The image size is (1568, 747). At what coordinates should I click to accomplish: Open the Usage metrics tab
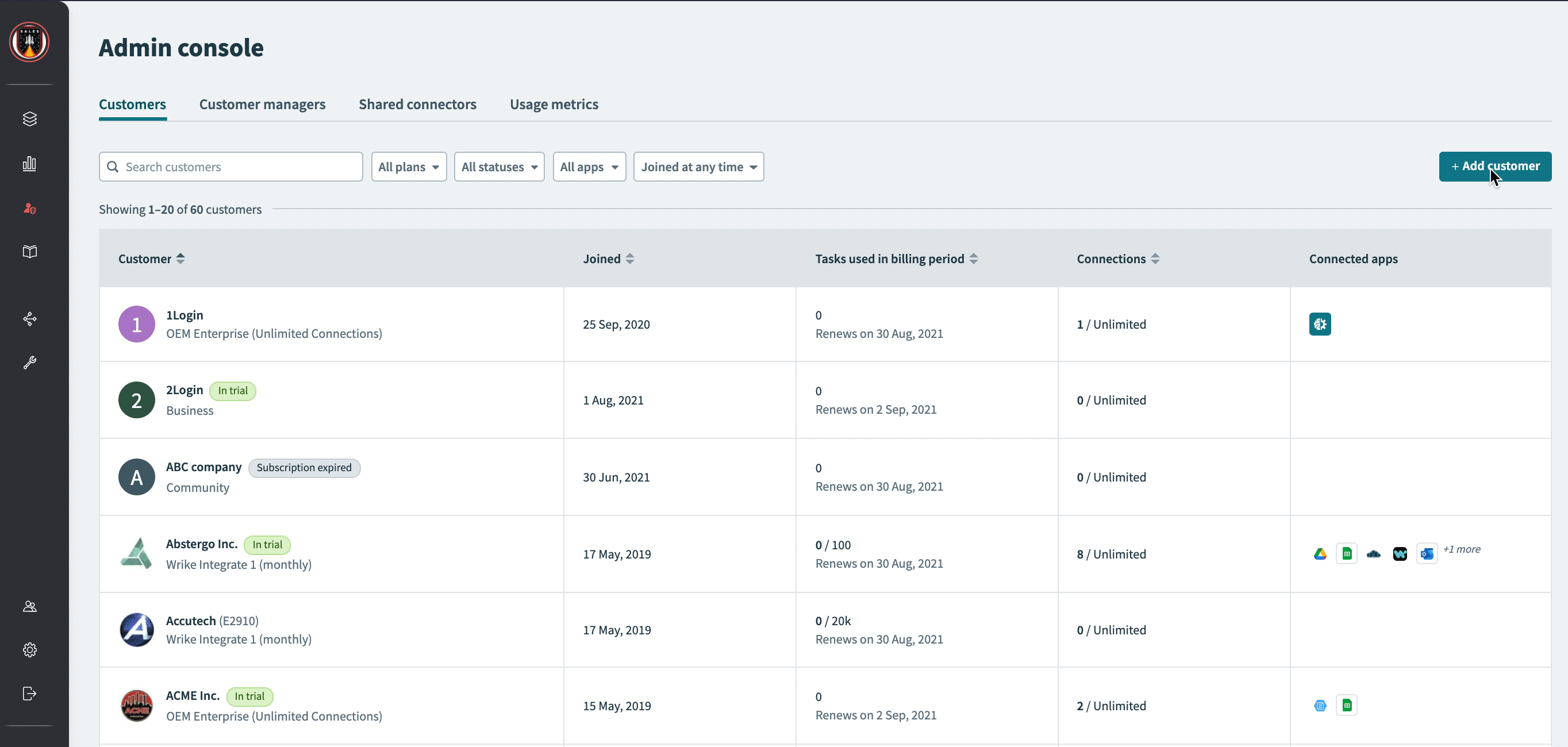(554, 104)
